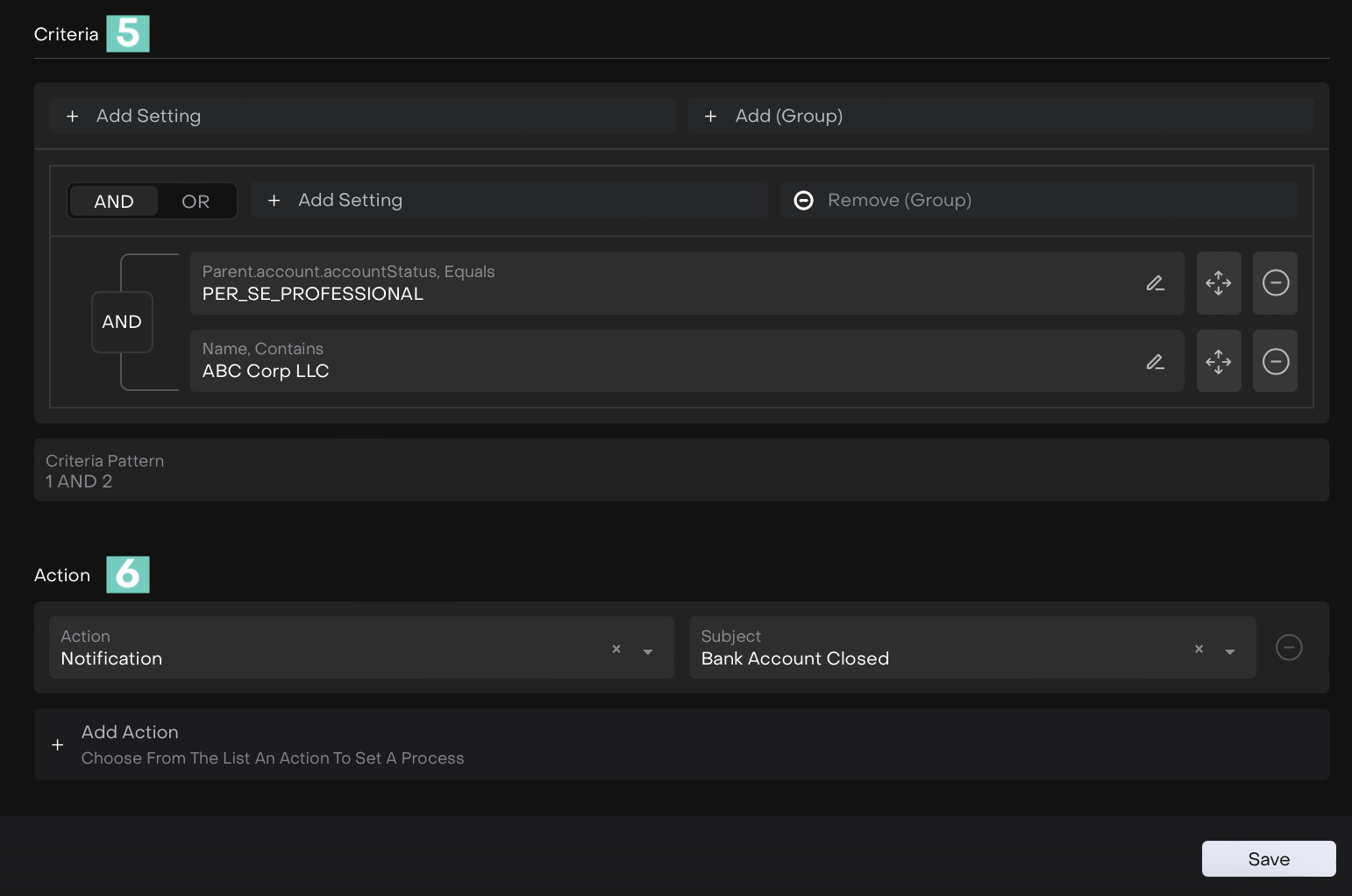Screen dimensions: 1352x896
Task: Remove the PER_SE_PROFESSIONAL criteria row
Action: (1275, 283)
